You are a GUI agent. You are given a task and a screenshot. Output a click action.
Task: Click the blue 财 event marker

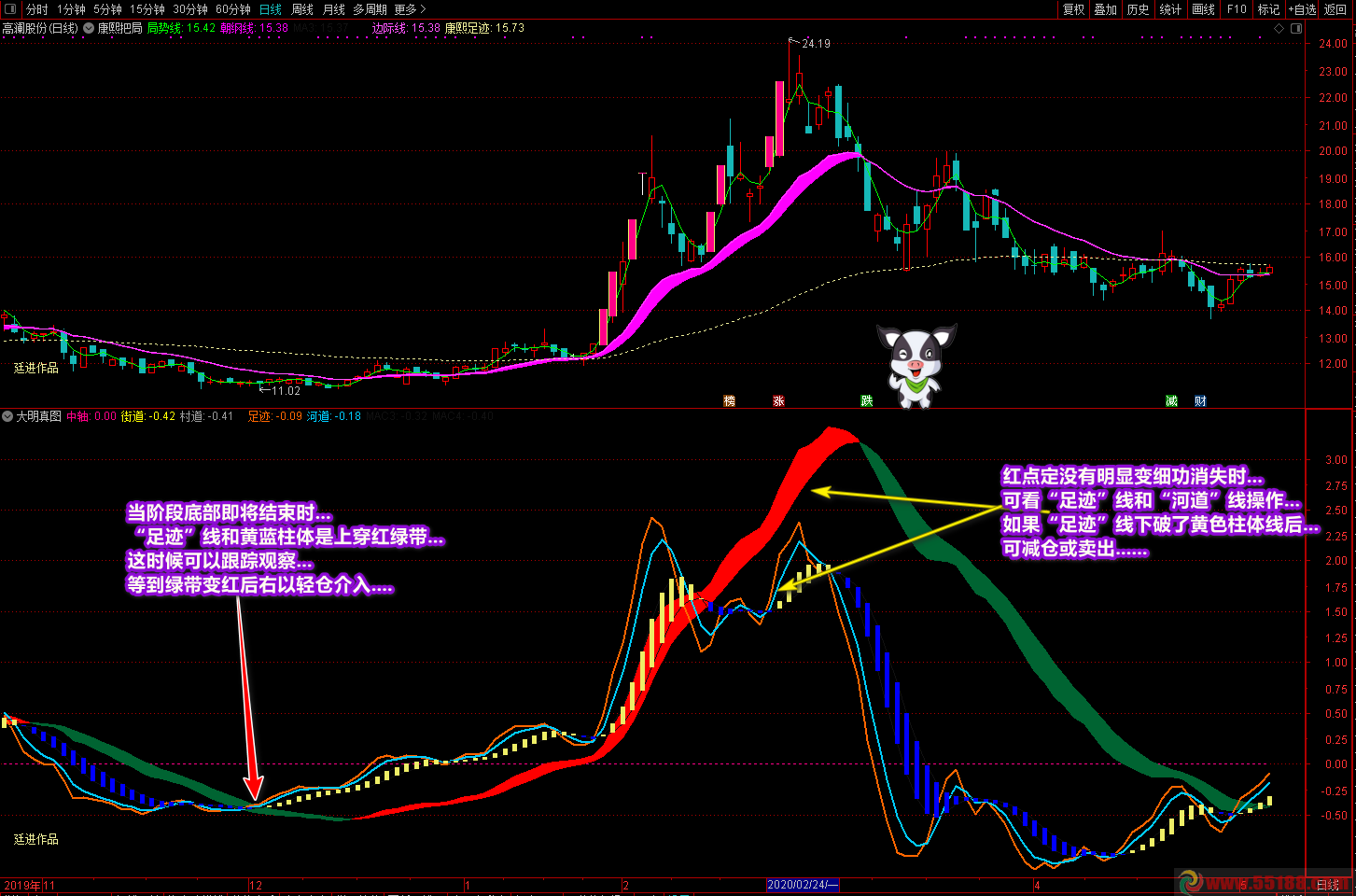pos(1200,401)
